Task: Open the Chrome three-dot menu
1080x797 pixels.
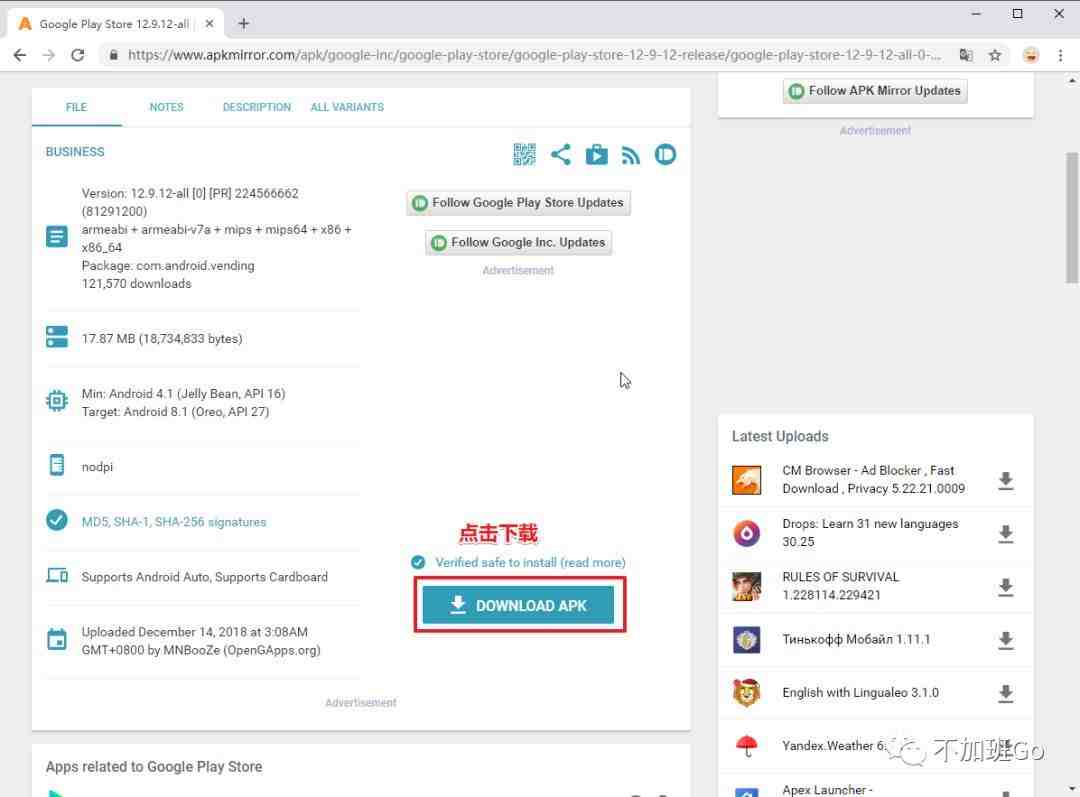Action: (x=1060, y=55)
